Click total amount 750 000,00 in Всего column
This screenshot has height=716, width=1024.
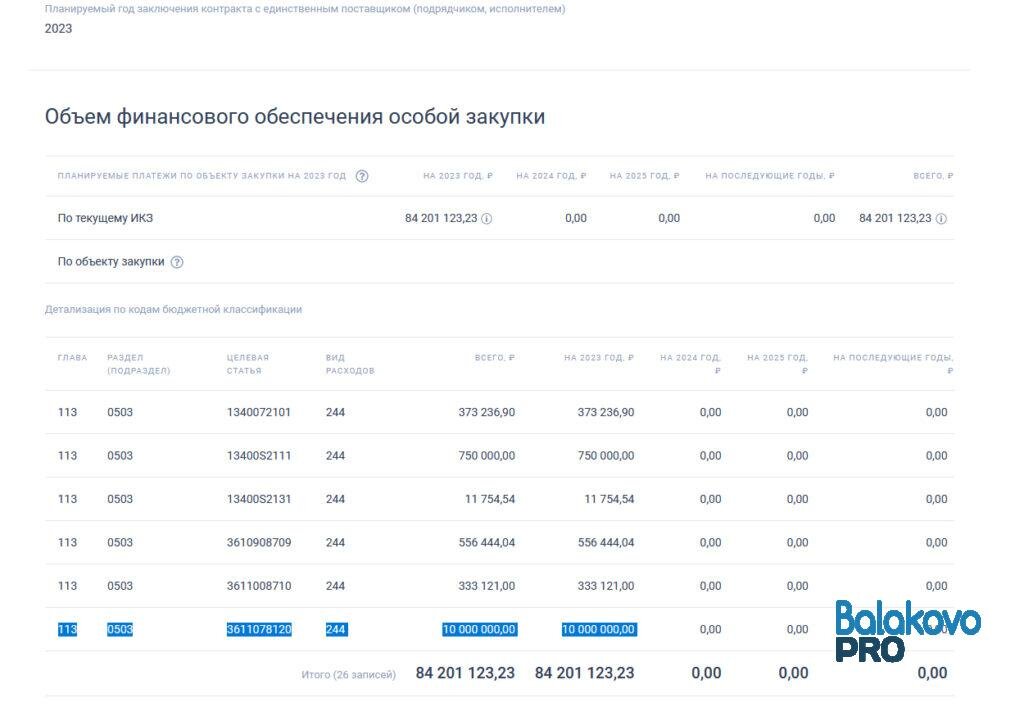pyautogui.click(x=487, y=455)
